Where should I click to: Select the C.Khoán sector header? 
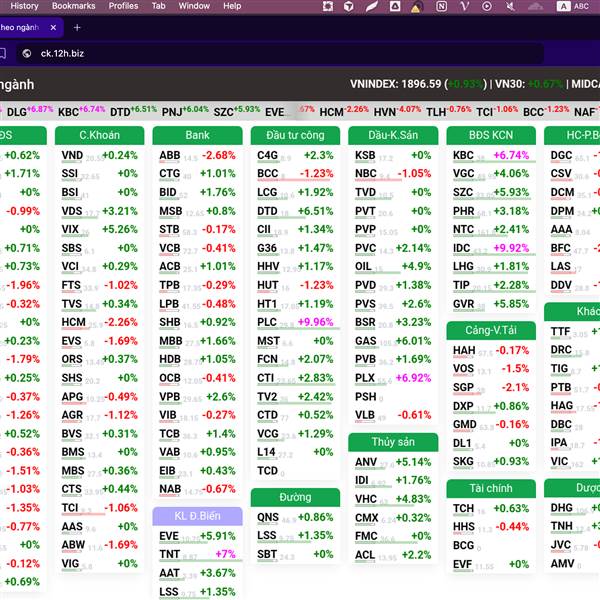(x=99, y=135)
